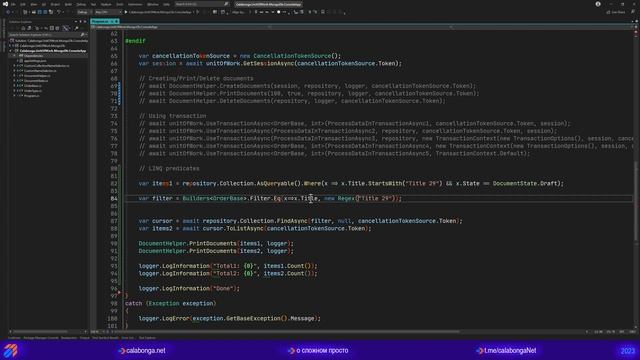Click Start Without Debugging icon in toolbar
Image resolution: width=640 pixels, height=360 pixels.
click(x=198, y=12)
